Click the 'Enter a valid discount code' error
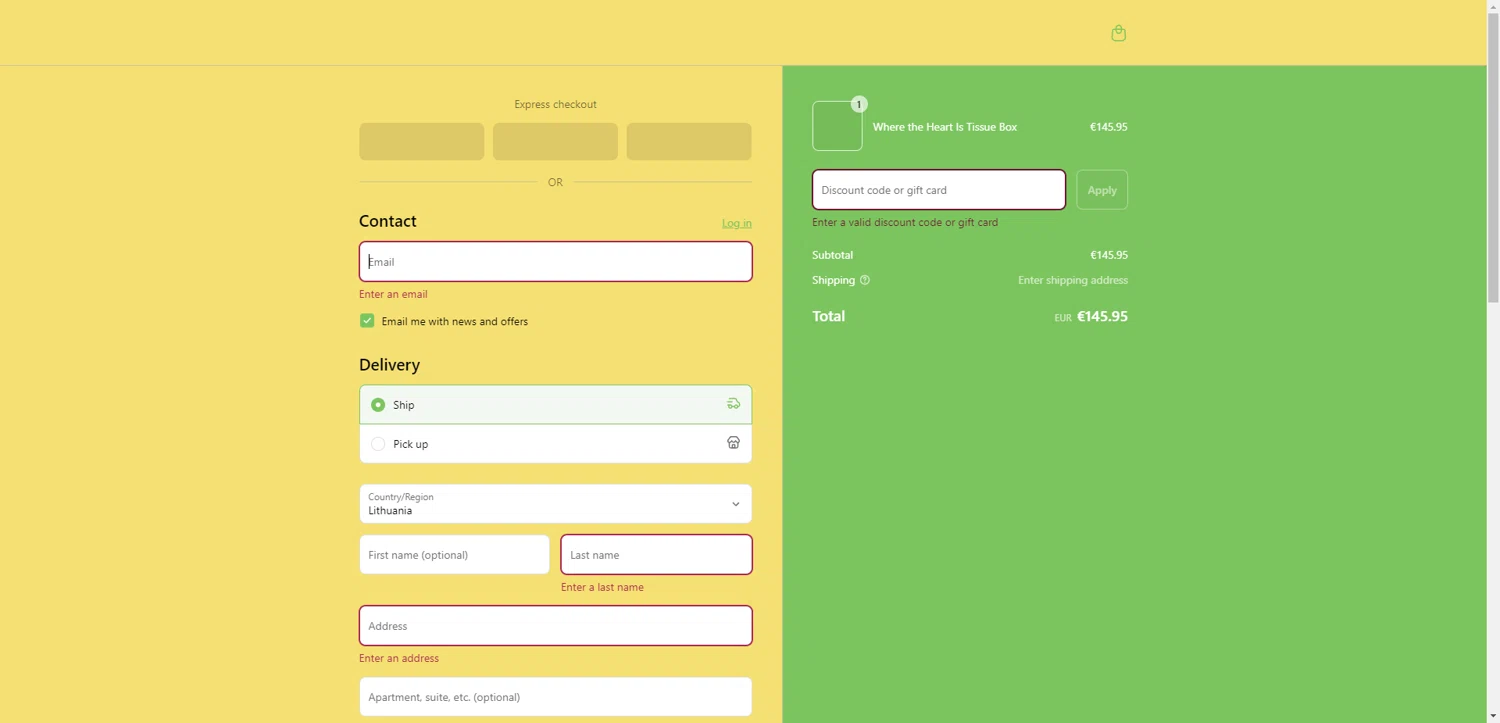This screenshot has height=723, width=1500. tap(905, 222)
